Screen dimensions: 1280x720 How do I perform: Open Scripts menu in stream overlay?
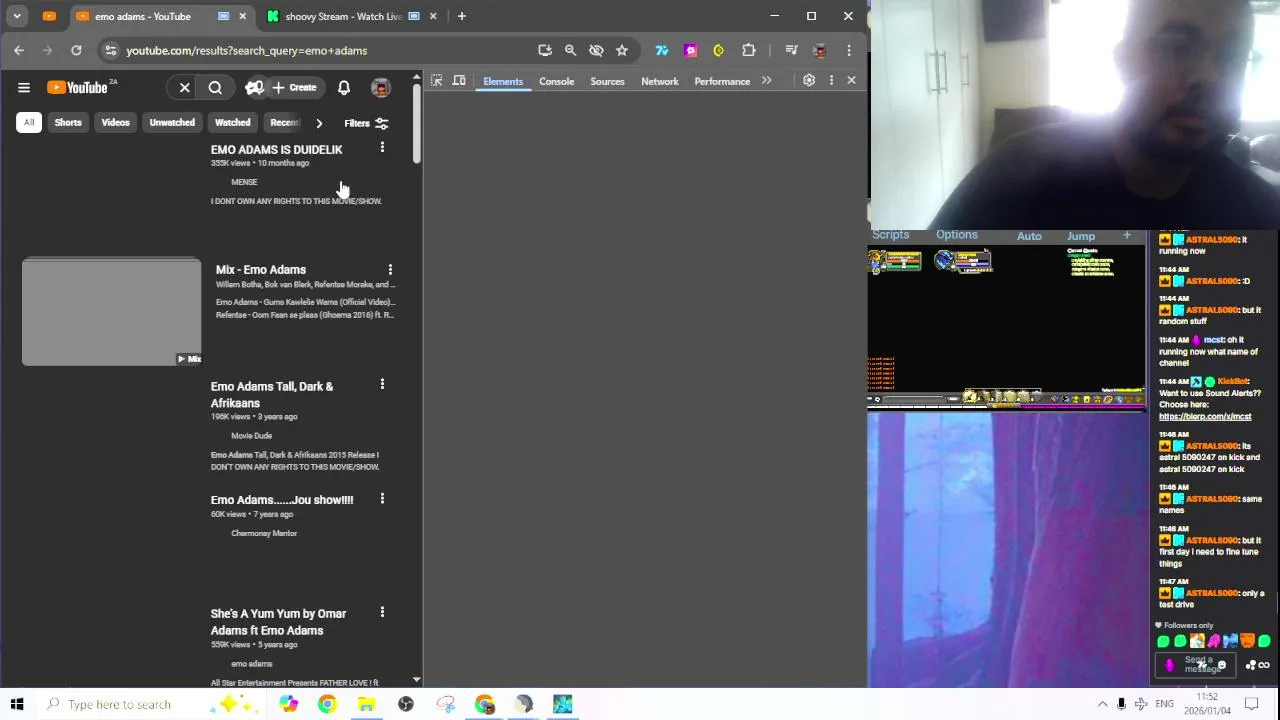[x=890, y=235]
